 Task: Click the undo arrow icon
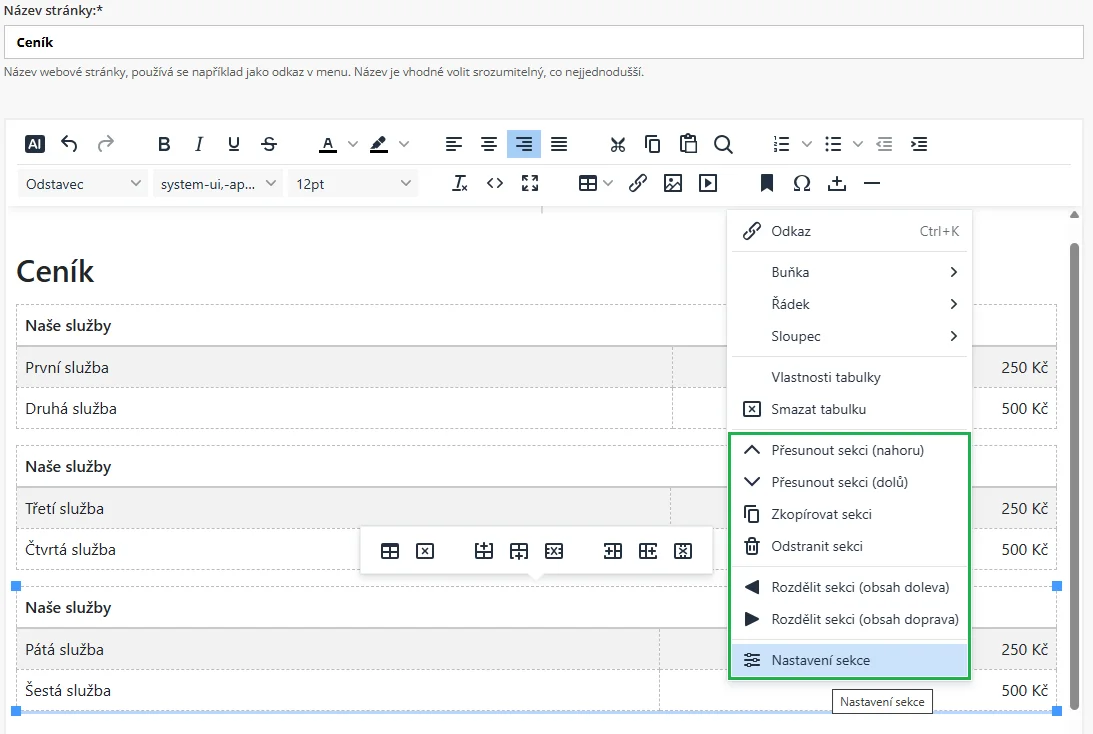point(69,144)
